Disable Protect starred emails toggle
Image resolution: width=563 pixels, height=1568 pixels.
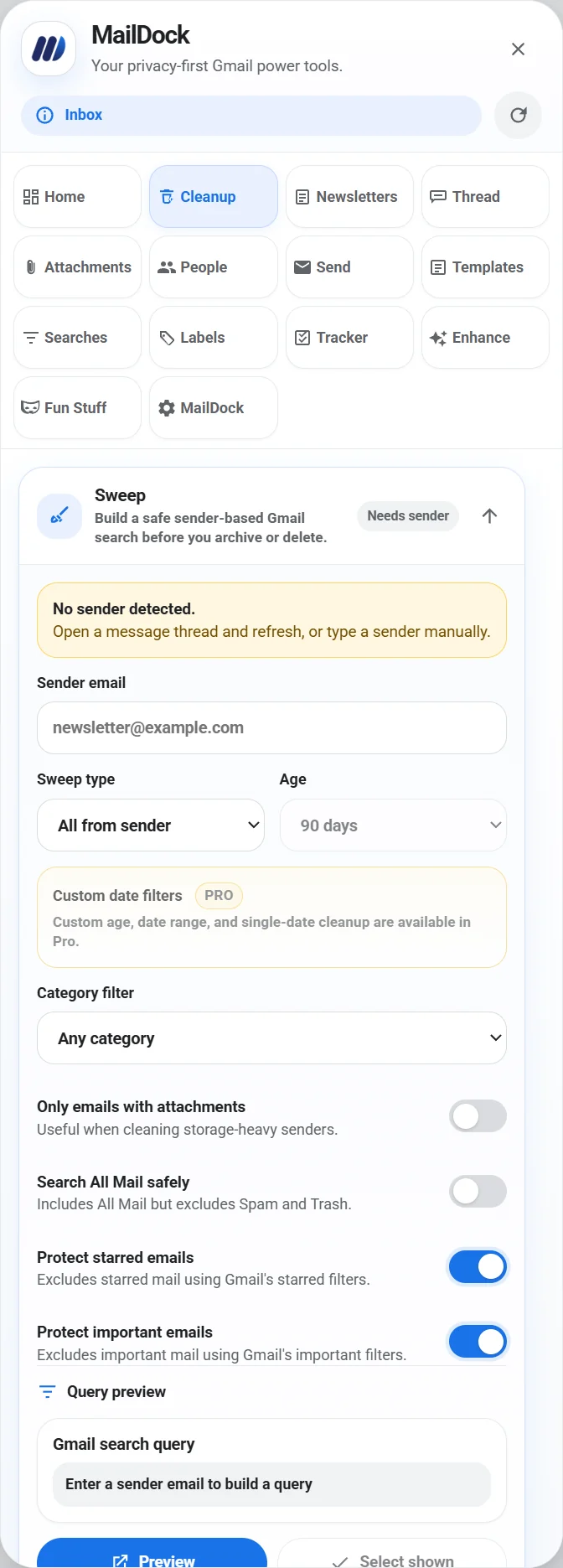478,1267
